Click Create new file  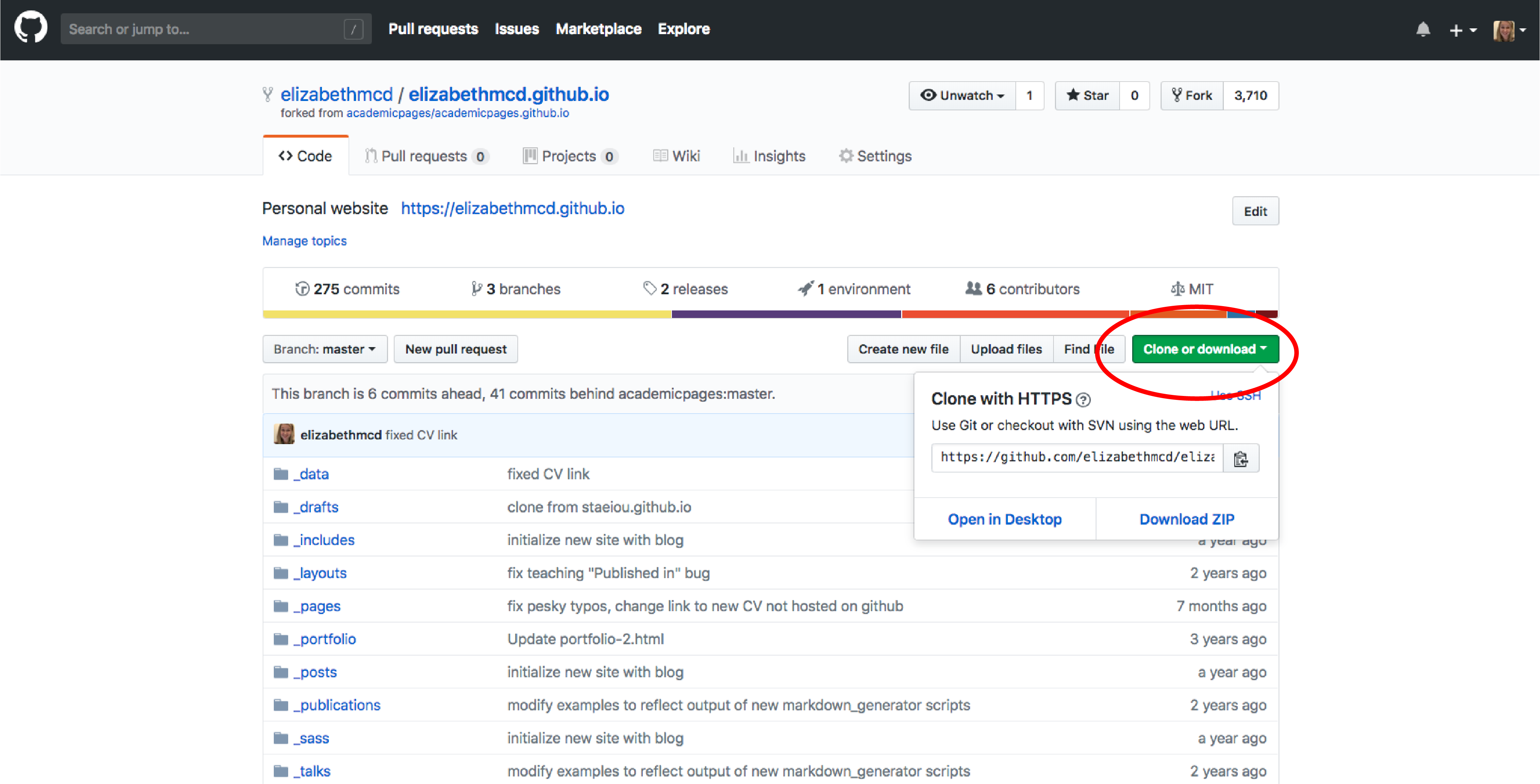point(903,349)
